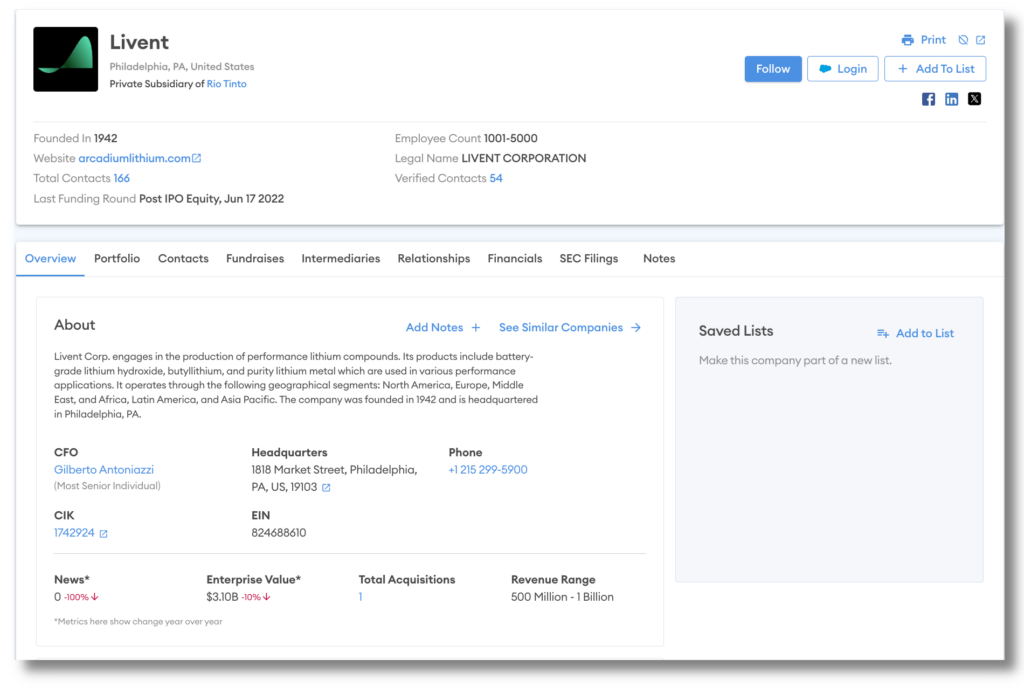
Task: Open profile in new window icon
Action: click(x=980, y=40)
